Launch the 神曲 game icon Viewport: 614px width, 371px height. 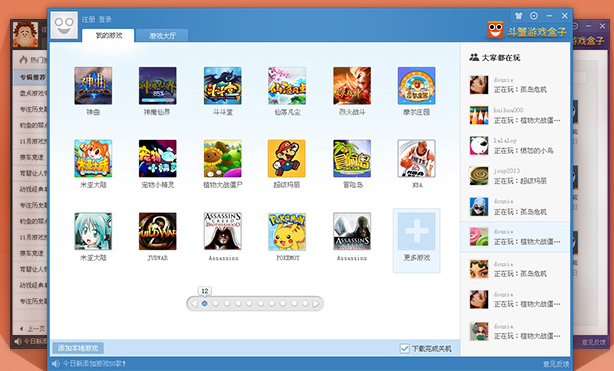point(93,86)
